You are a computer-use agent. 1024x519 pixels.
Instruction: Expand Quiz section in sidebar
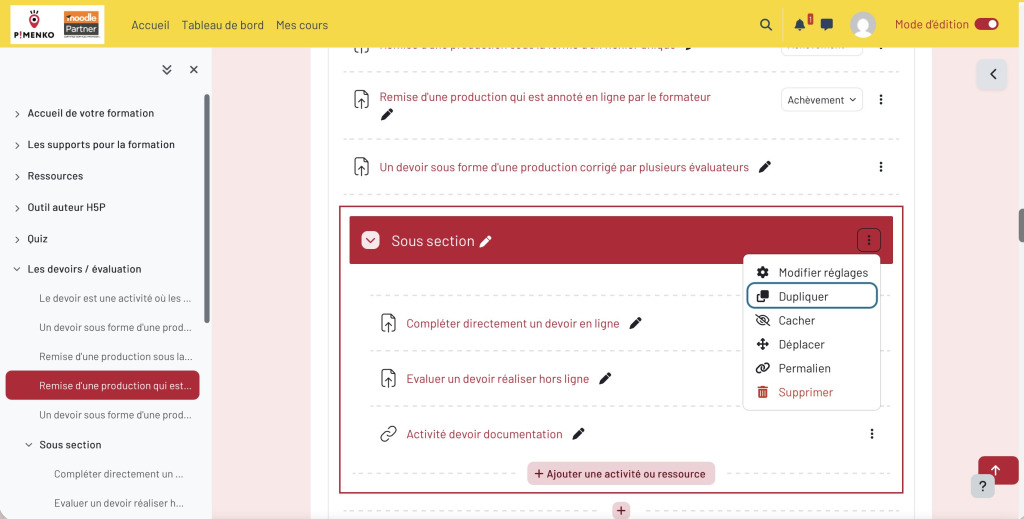pyautogui.click(x=18, y=239)
